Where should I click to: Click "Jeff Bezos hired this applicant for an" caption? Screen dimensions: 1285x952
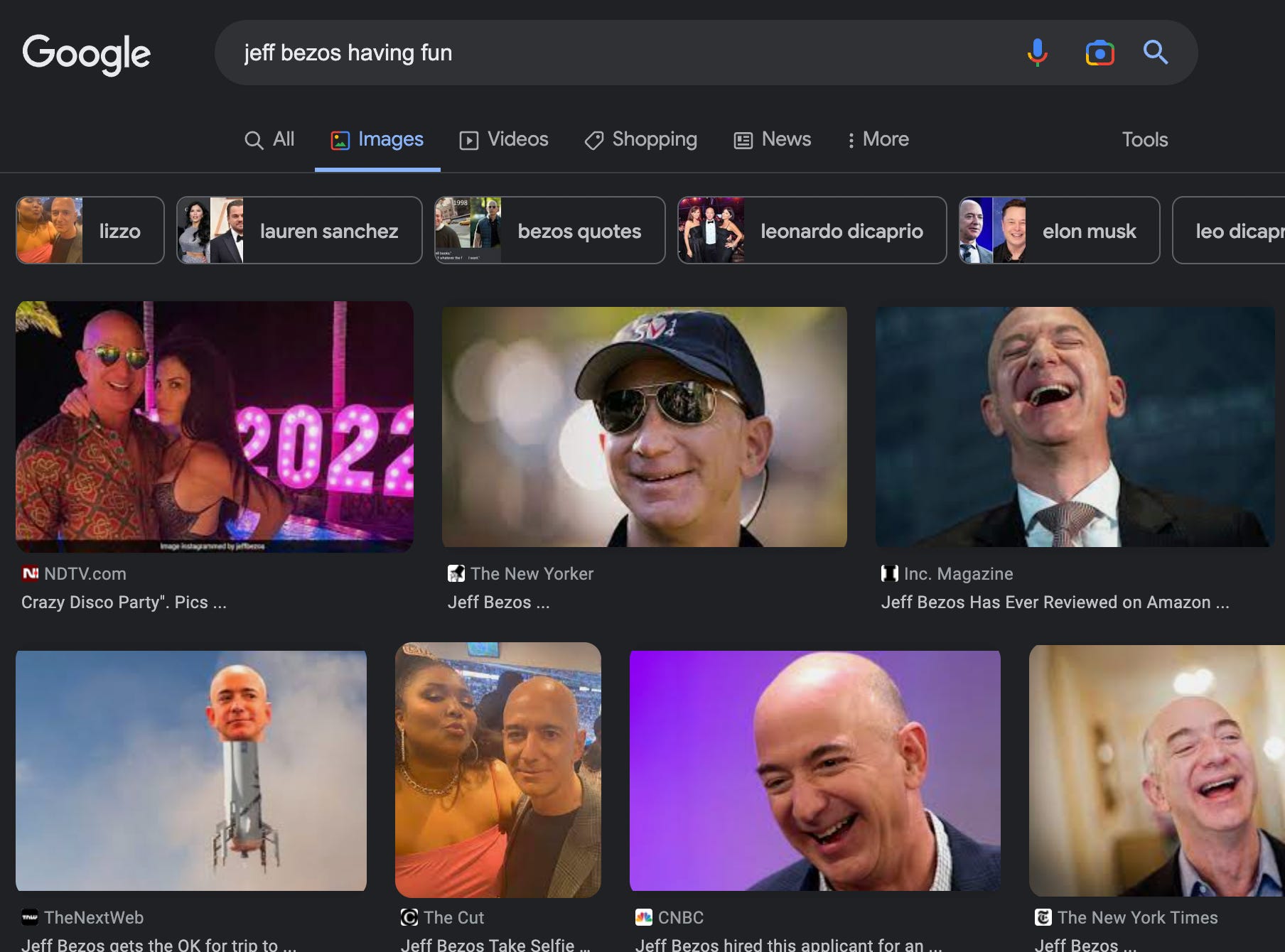point(788,944)
